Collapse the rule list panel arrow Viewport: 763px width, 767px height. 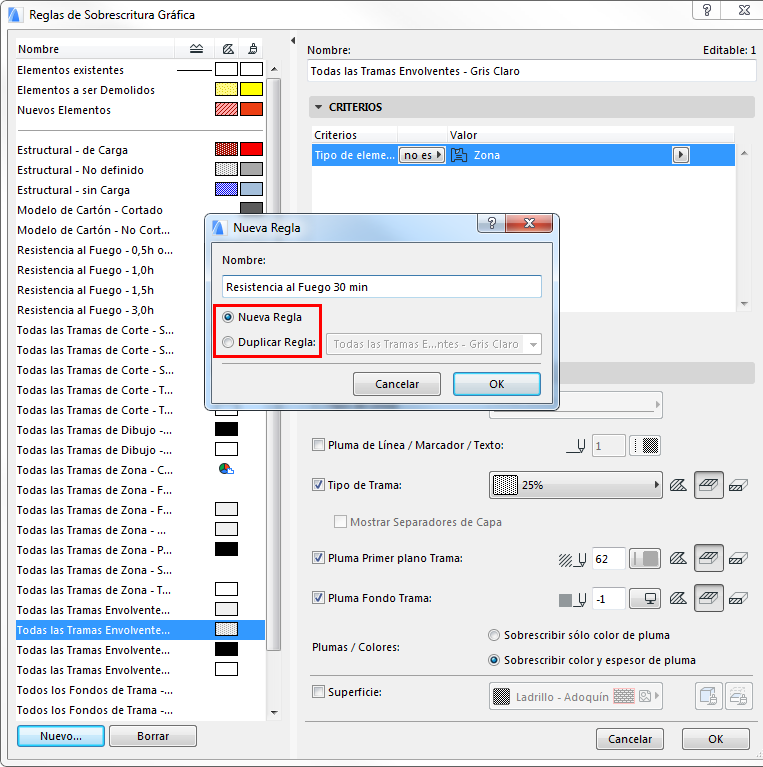293,41
